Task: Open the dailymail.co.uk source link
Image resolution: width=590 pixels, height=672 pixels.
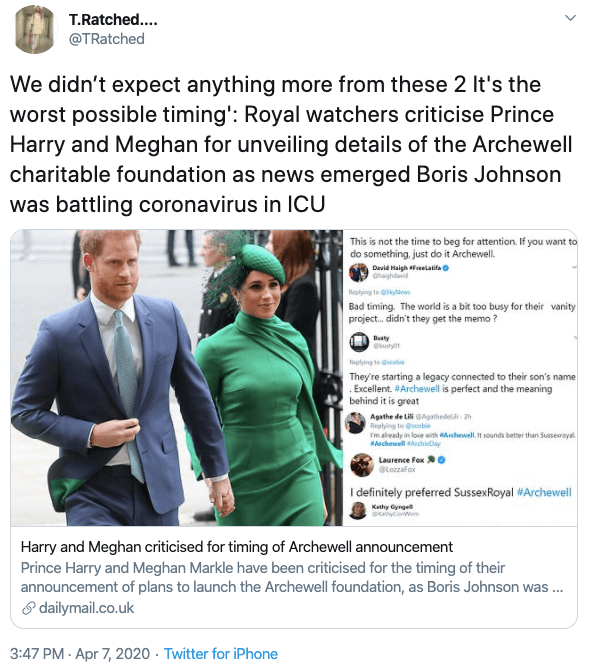Action: (86, 608)
